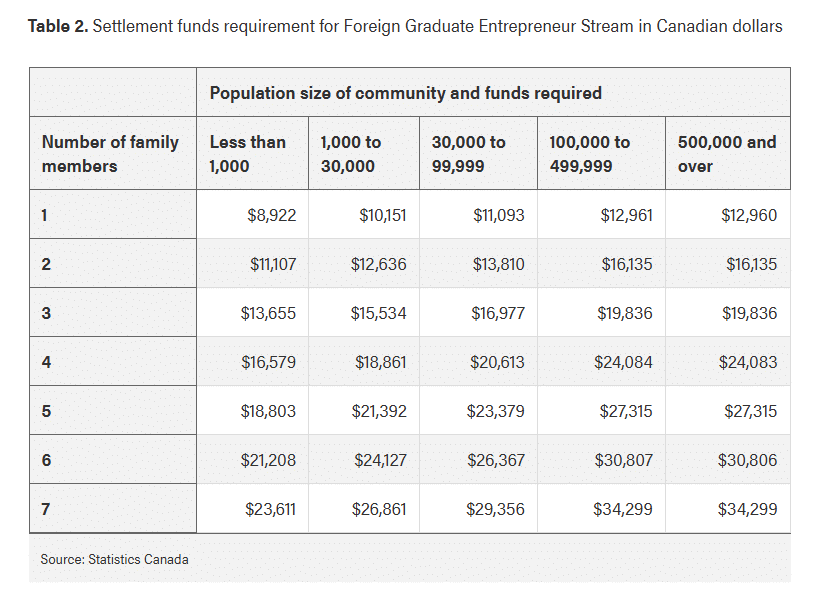Select the $24,084 cell

coord(623,362)
